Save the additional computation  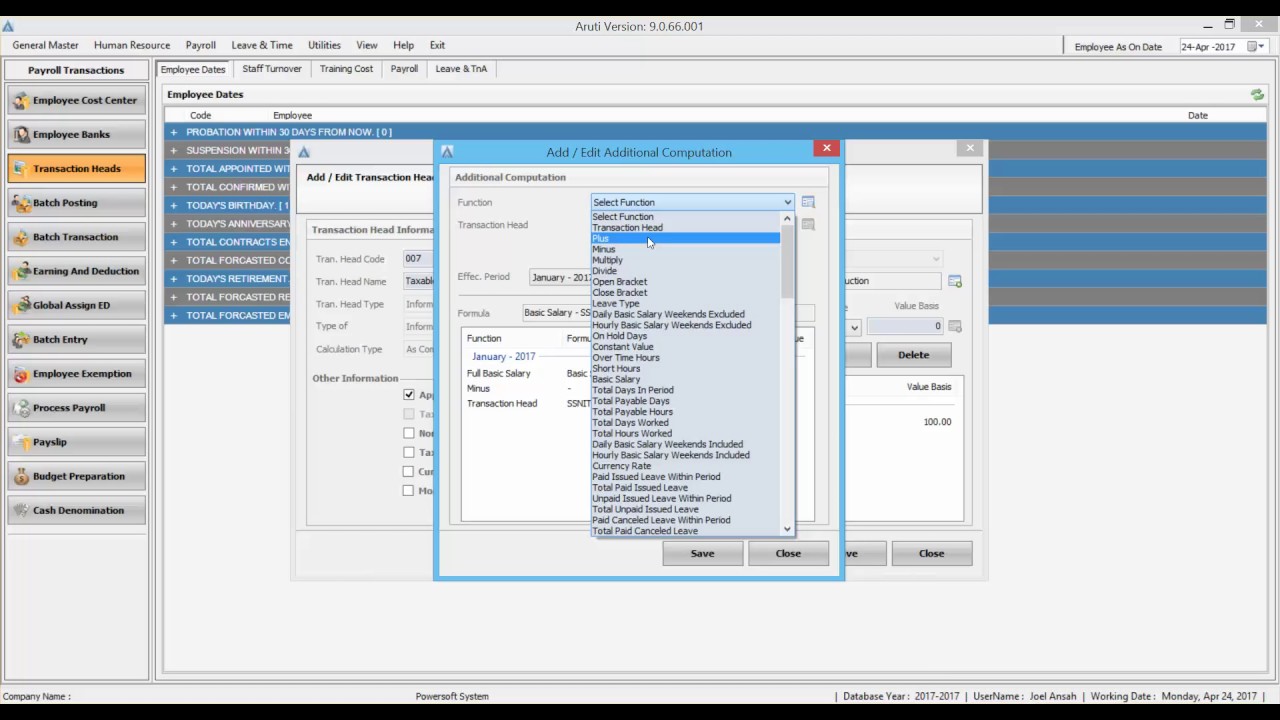(702, 553)
